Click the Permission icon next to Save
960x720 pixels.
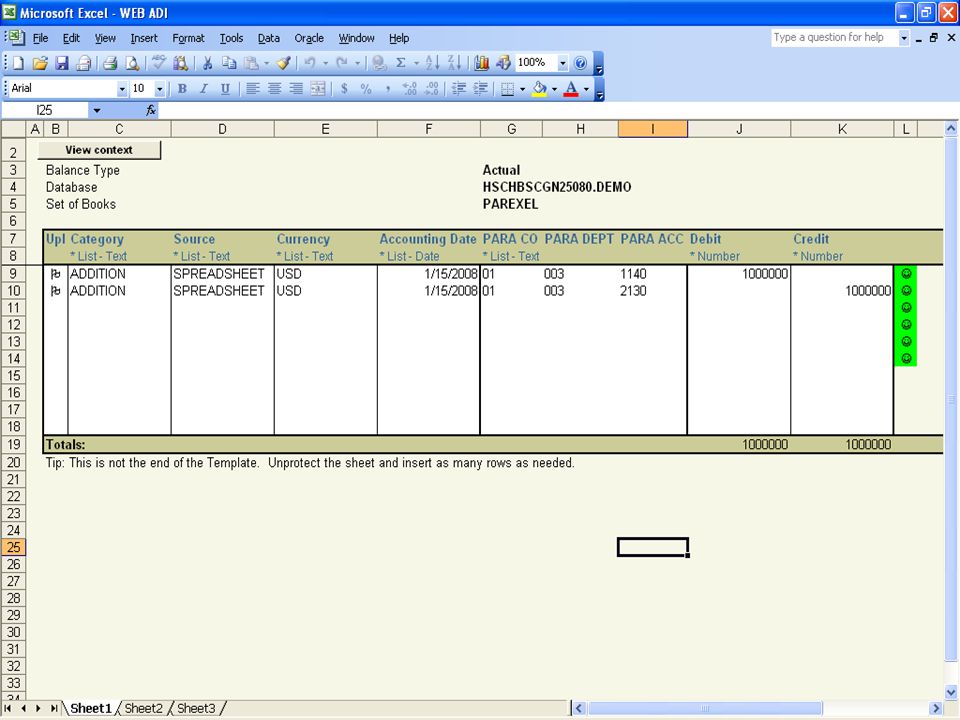pyautogui.click(x=84, y=63)
